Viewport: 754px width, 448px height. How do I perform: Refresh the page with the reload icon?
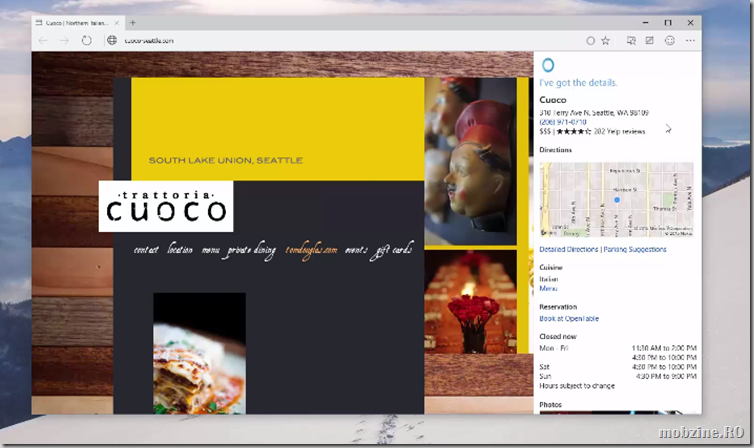tap(87, 41)
